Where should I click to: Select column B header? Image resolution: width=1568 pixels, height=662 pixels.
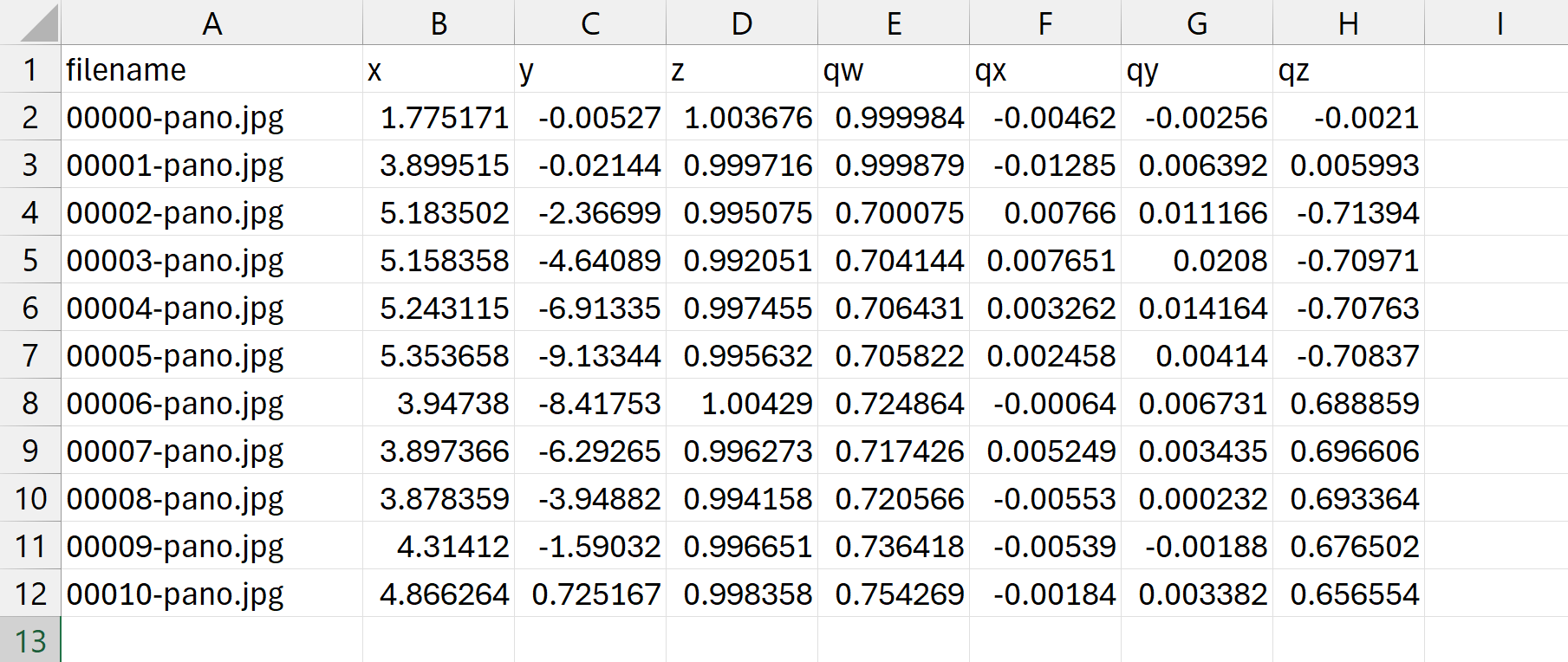tap(439, 22)
